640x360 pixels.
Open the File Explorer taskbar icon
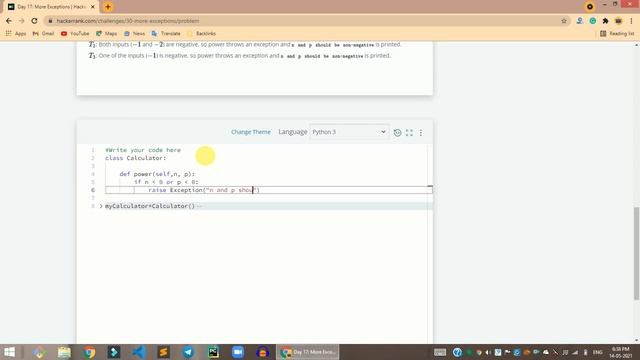click(64, 352)
